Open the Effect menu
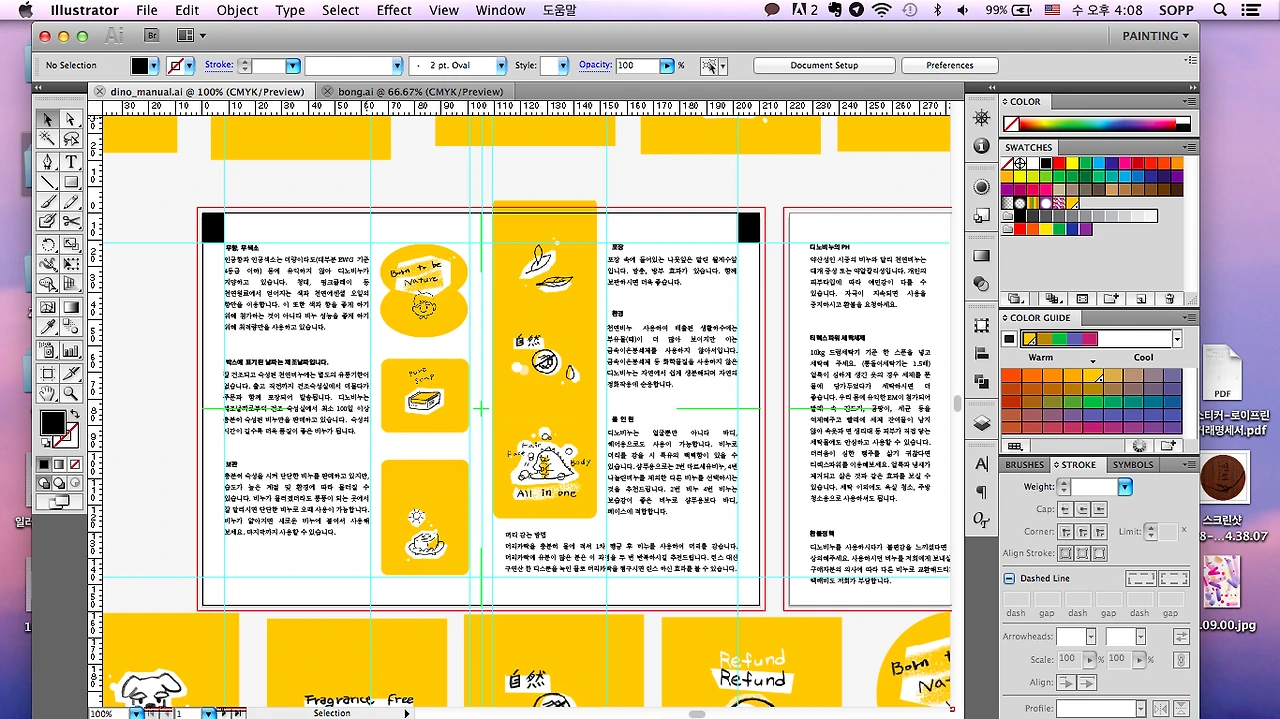 click(x=394, y=10)
